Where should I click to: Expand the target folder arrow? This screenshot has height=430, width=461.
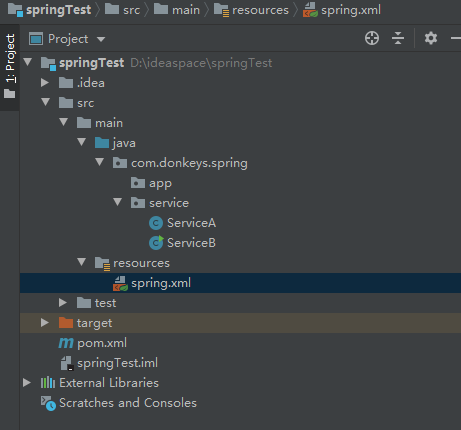pos(45,322)
